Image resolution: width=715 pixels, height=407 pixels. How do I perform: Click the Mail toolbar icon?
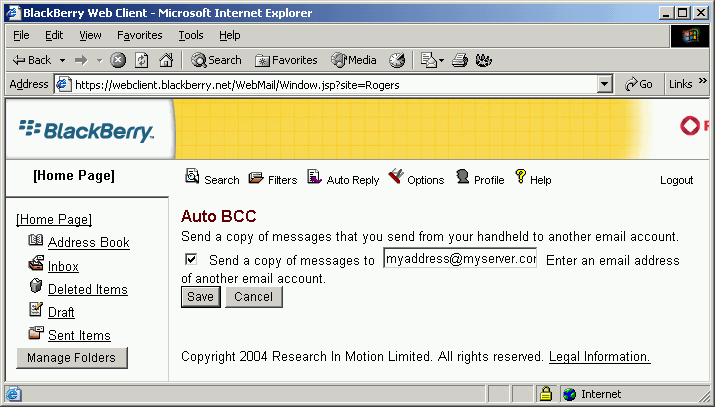click(429, 60)
